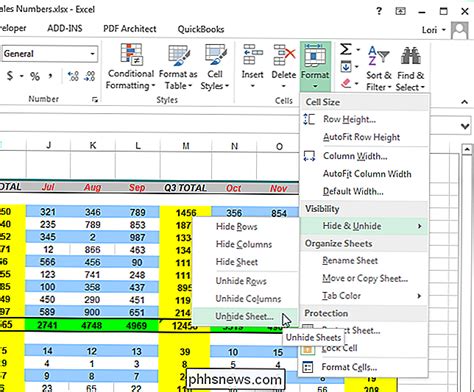474x392 pixels.
Task: Click the Fill down icon
Action: point(346,67)
